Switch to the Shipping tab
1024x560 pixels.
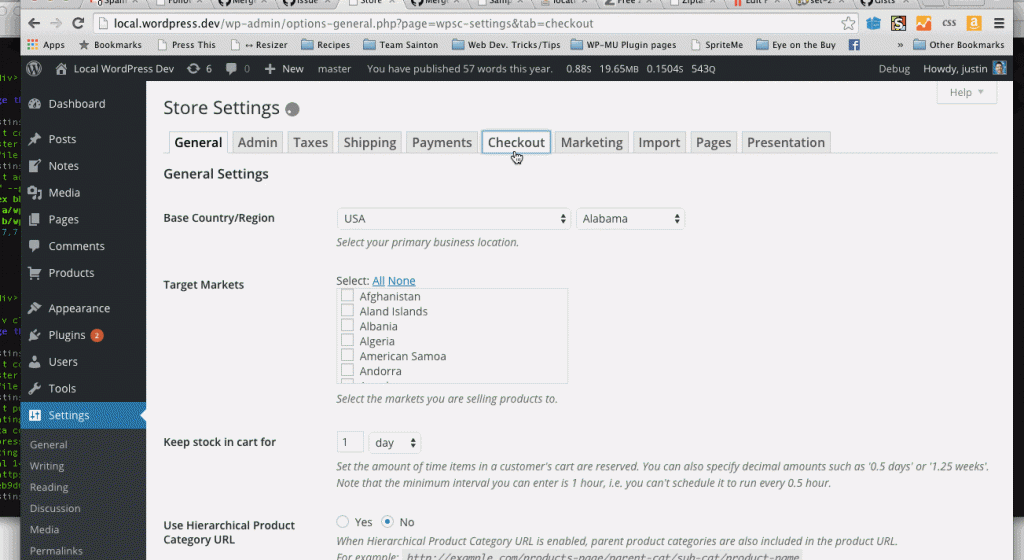(370, 142)
